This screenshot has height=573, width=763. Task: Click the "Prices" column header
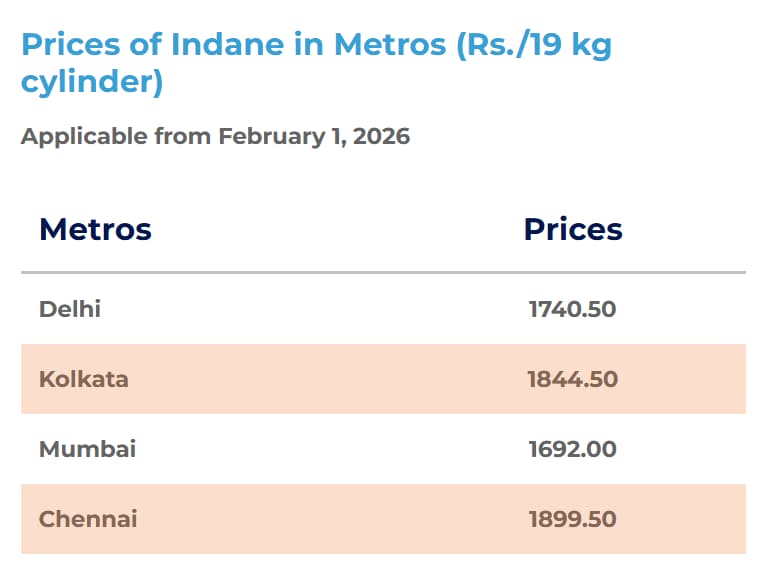point(573,229)
